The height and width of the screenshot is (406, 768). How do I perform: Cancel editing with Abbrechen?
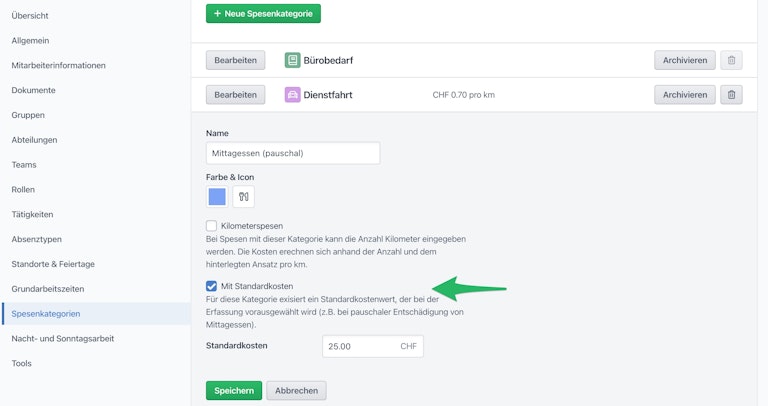click(296, 390)
